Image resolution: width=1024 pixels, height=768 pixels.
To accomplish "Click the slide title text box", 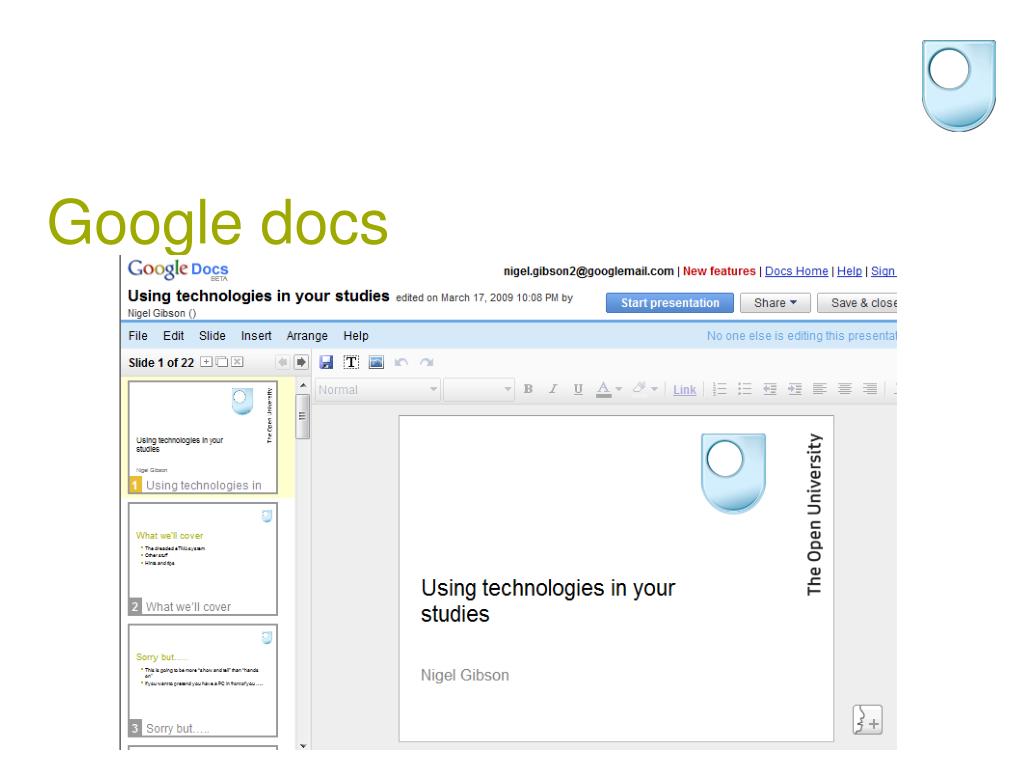I will click(x=548, y=601).
